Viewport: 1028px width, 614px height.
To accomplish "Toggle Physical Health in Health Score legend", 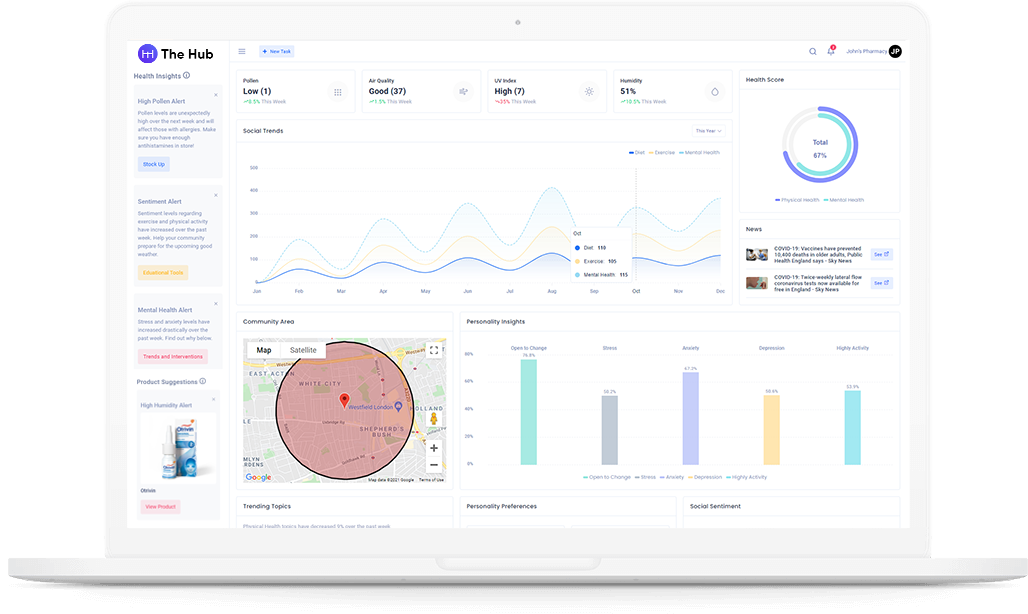I will point(797,200).
